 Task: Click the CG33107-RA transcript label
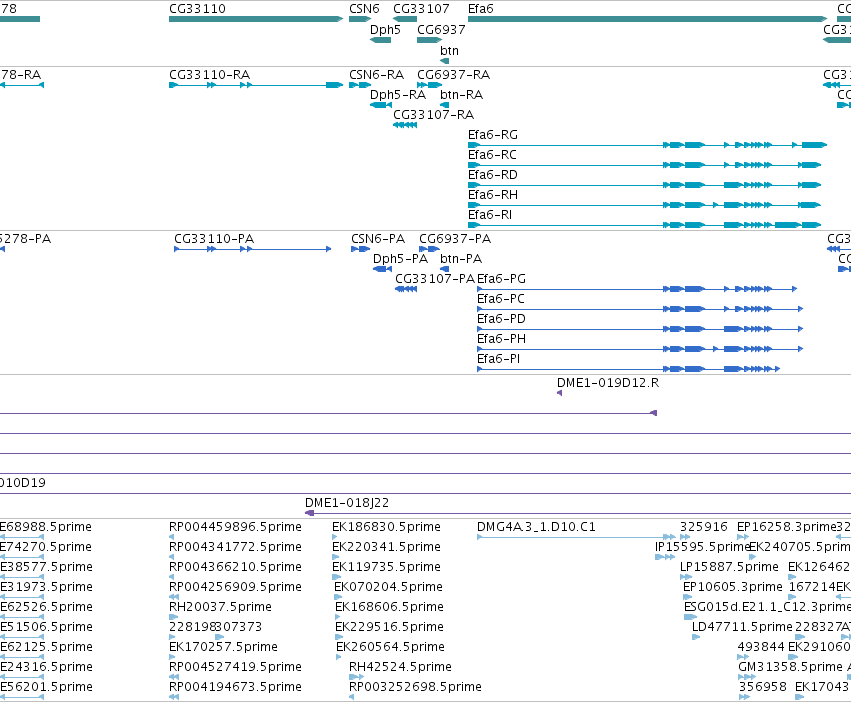click(x=433, y=115)
